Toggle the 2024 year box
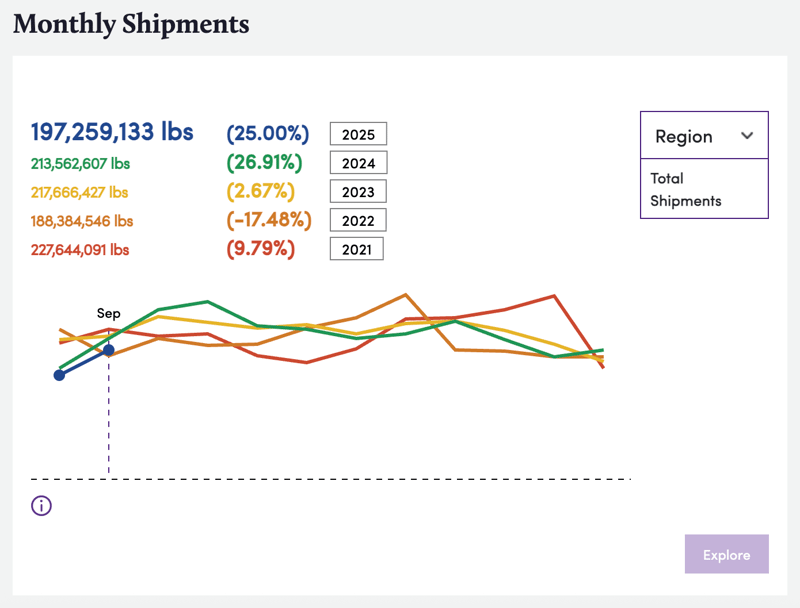The height and width of the screenshot is (608, 800). (x=358, y=163)
